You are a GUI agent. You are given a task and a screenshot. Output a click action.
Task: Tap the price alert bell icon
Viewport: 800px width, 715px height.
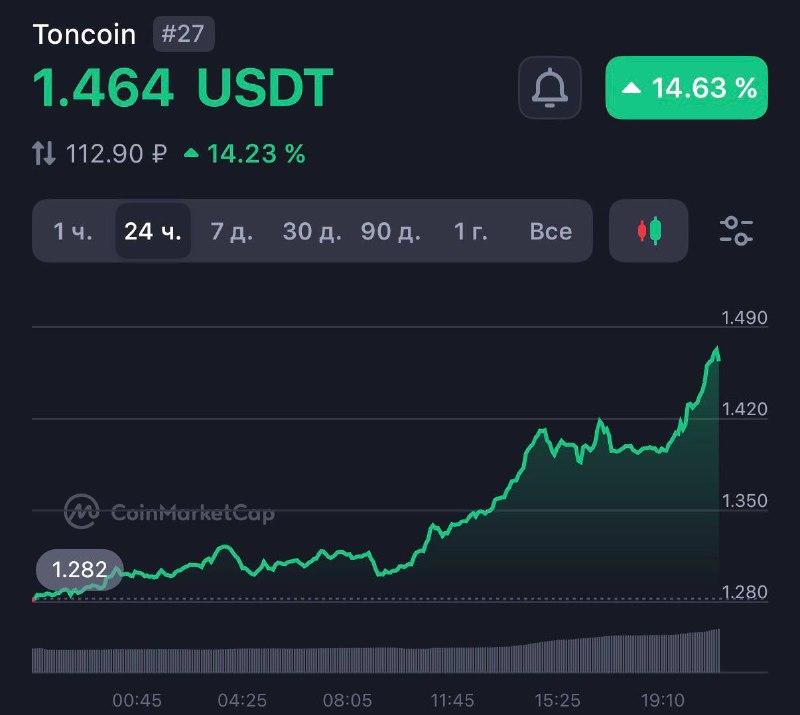pos(549,87)
